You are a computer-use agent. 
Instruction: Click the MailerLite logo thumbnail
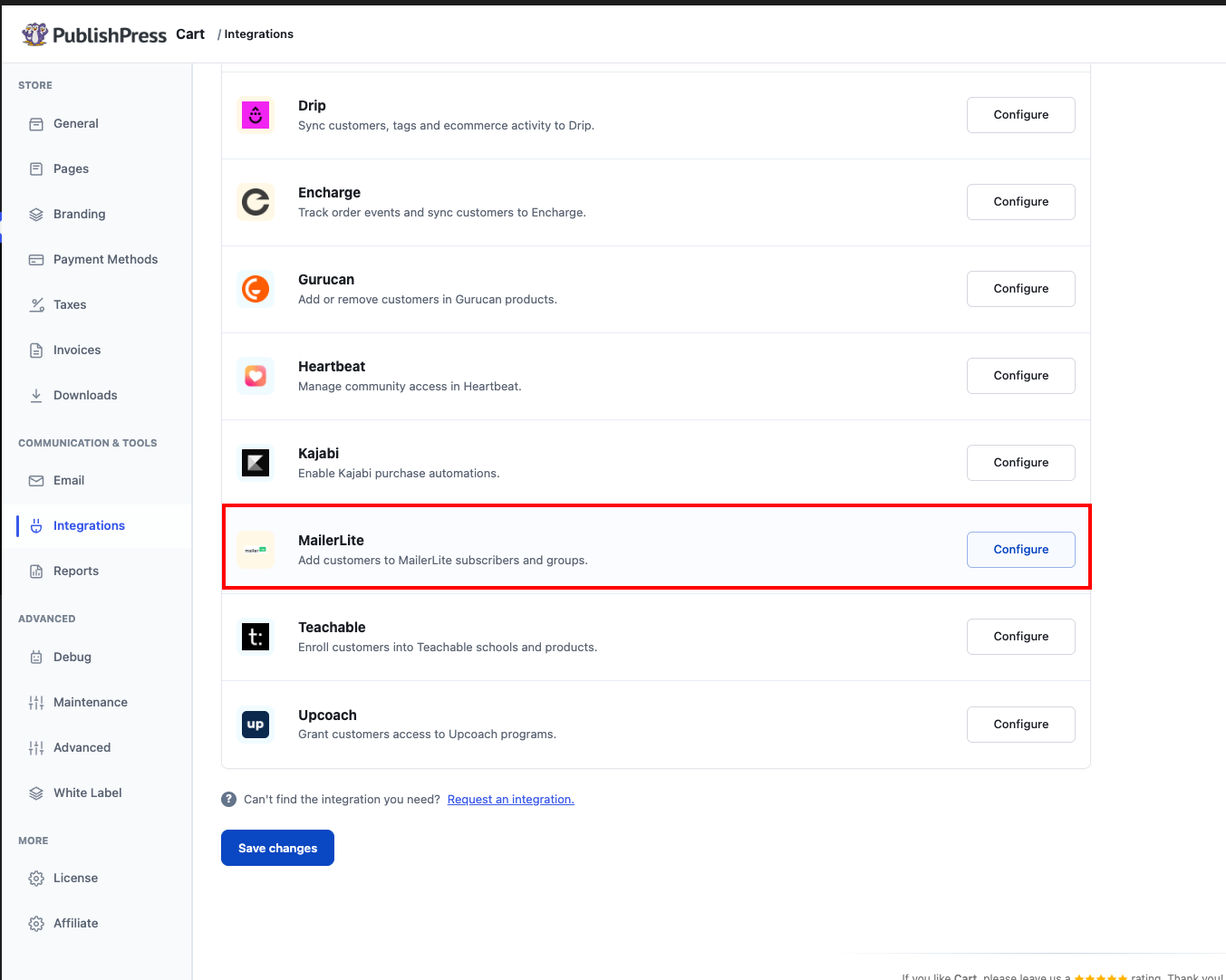pyautogui.click(x=256, y=550)
